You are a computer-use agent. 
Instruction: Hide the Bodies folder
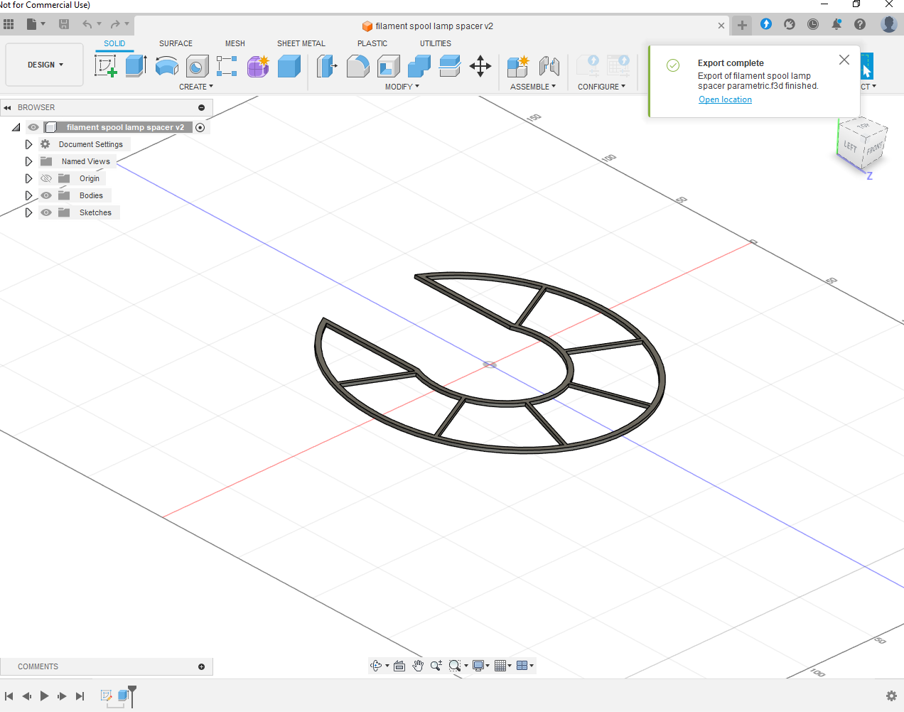pyautogui.click(x=46, y=195)
